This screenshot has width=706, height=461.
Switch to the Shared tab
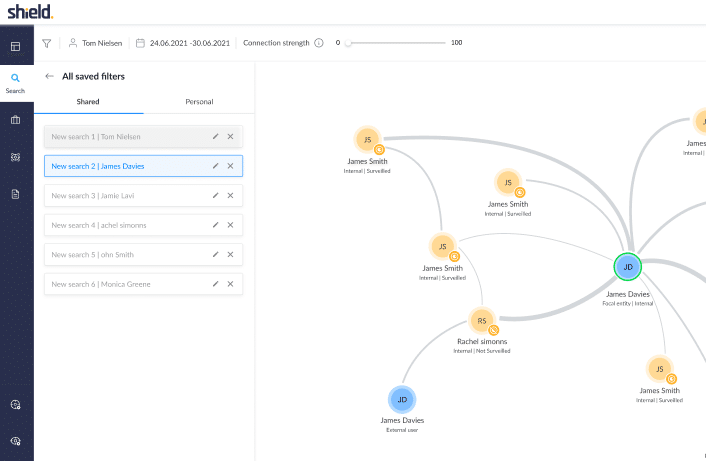pos(89,102)
